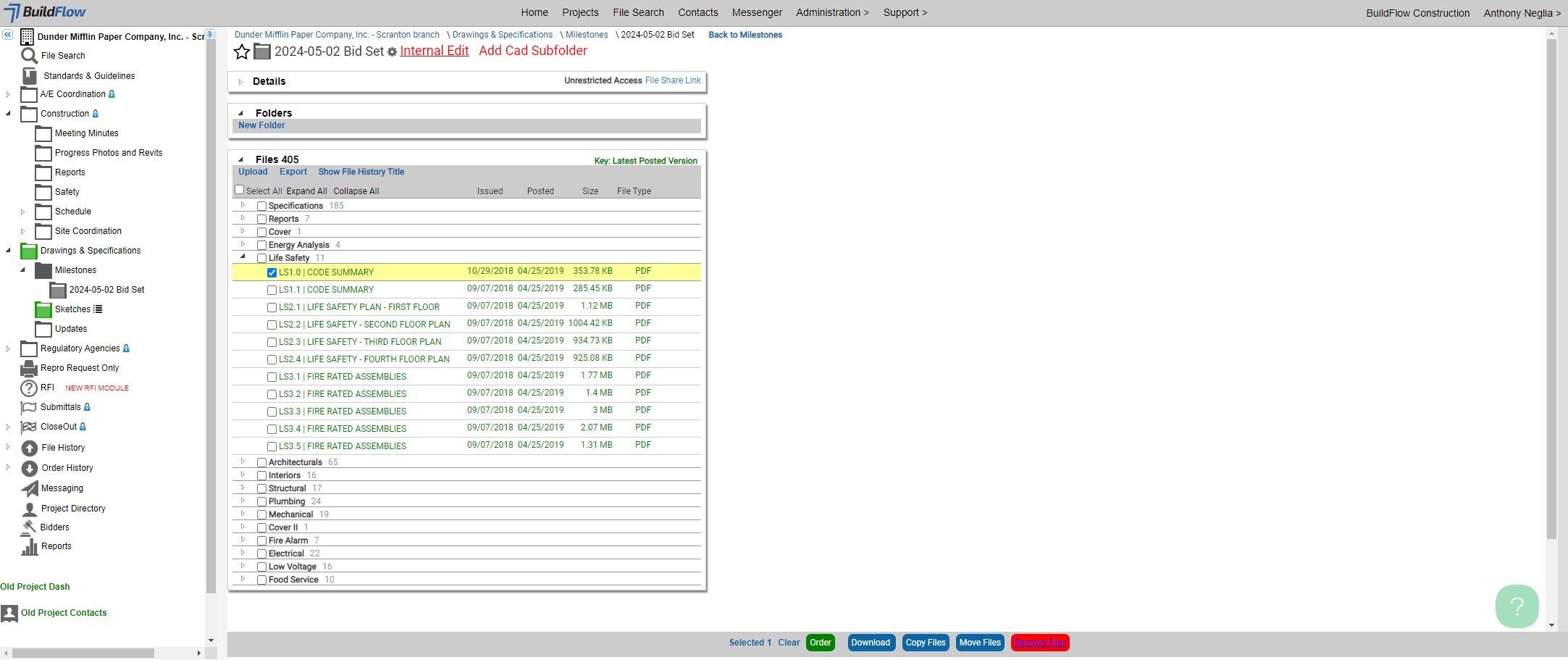The height and width of the screenshot is (660, 1568).
Task: Collapse the Construction sidebar tree node
Action: coord(8,114)
